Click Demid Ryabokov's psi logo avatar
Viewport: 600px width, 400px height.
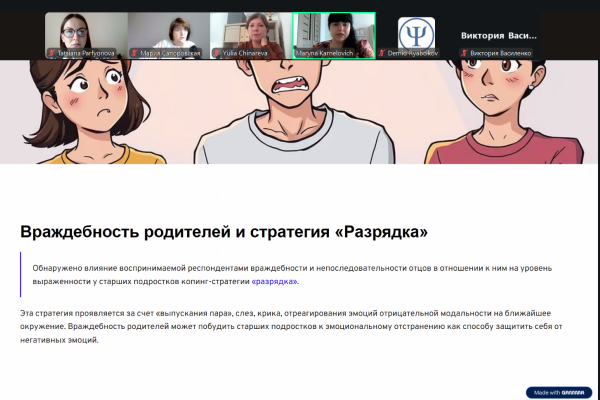416,32
